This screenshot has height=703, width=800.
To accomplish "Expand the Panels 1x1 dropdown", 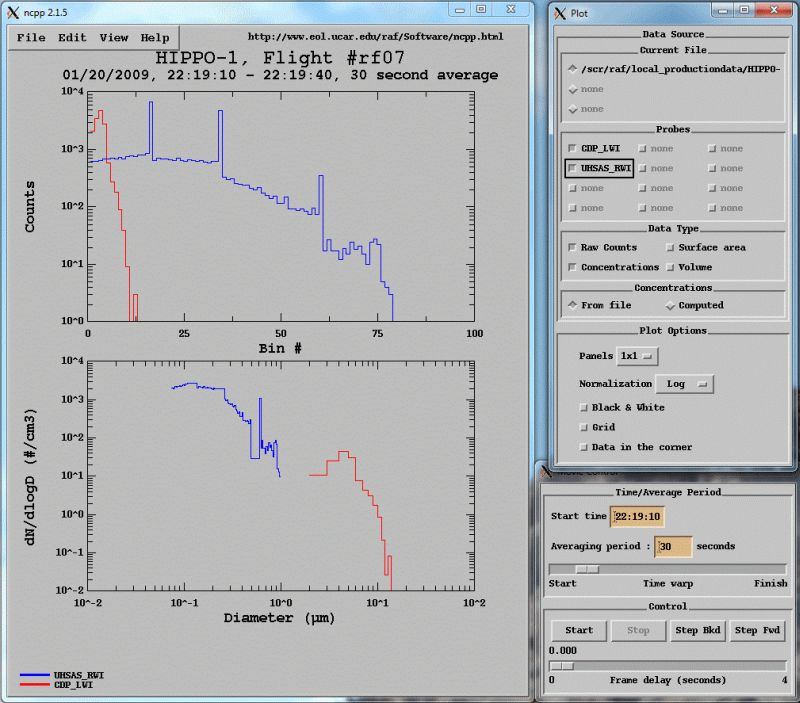I will point(637,356).
